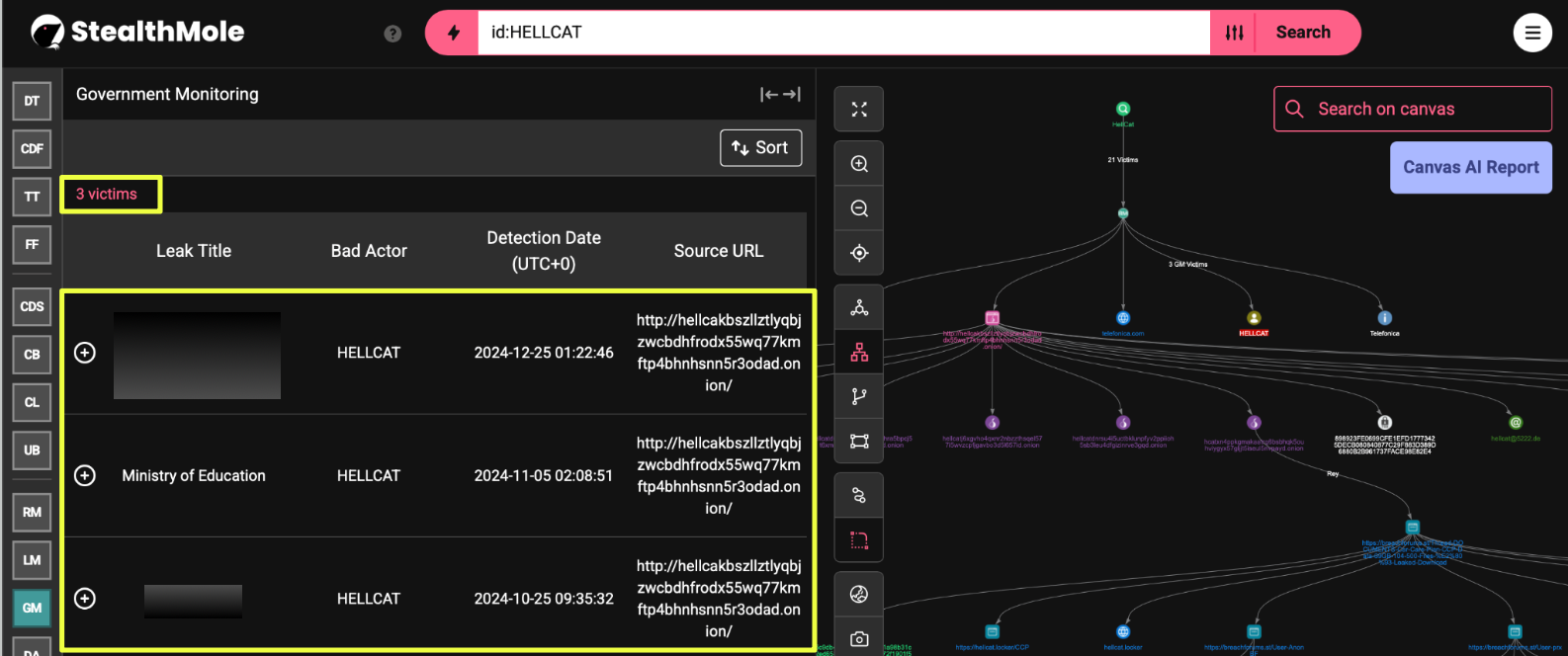
Task: Expand the 2024-10-25 leak row
Action: pos(85,599)
